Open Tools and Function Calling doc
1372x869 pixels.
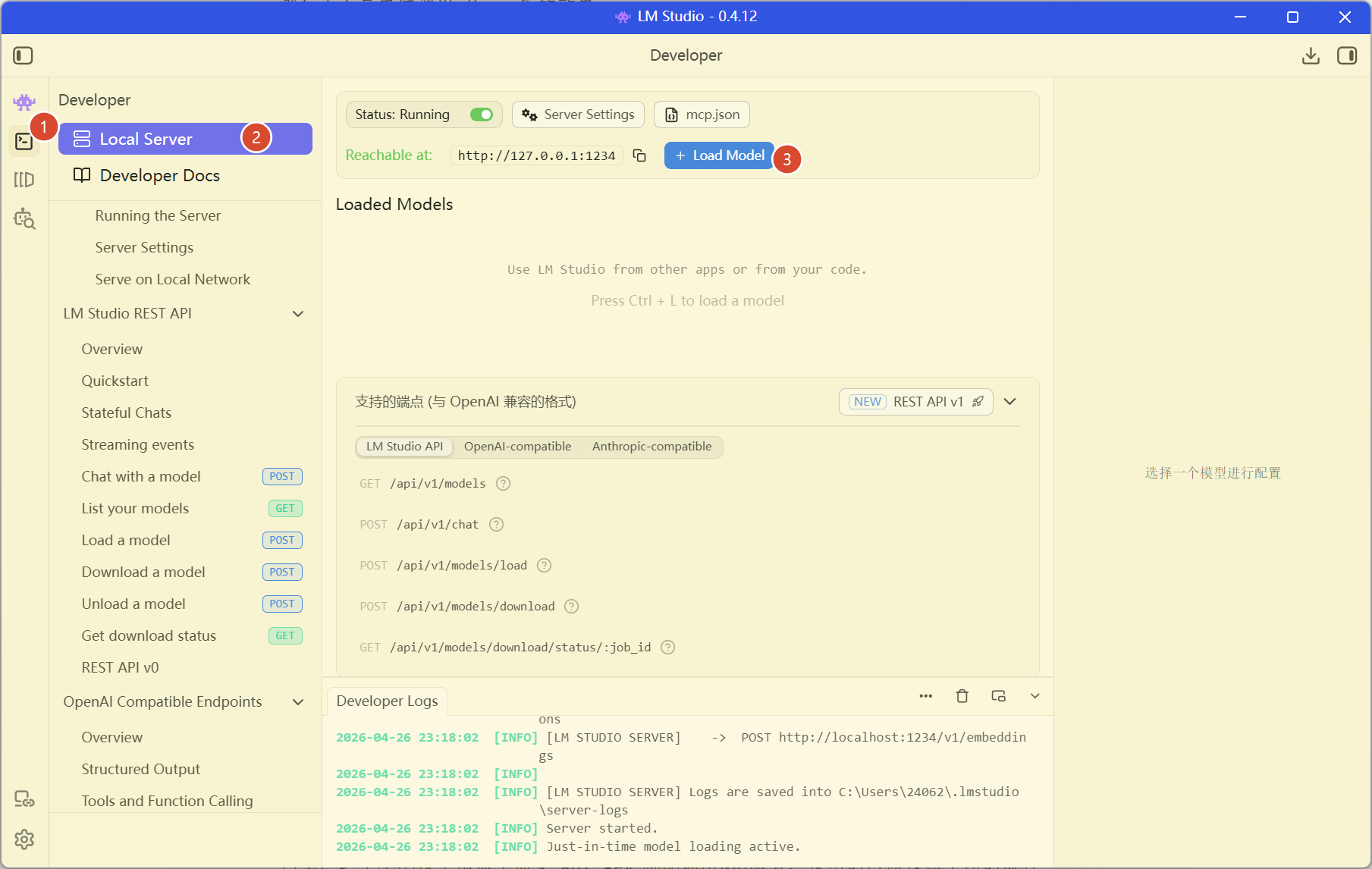click(x=168, y=802)
